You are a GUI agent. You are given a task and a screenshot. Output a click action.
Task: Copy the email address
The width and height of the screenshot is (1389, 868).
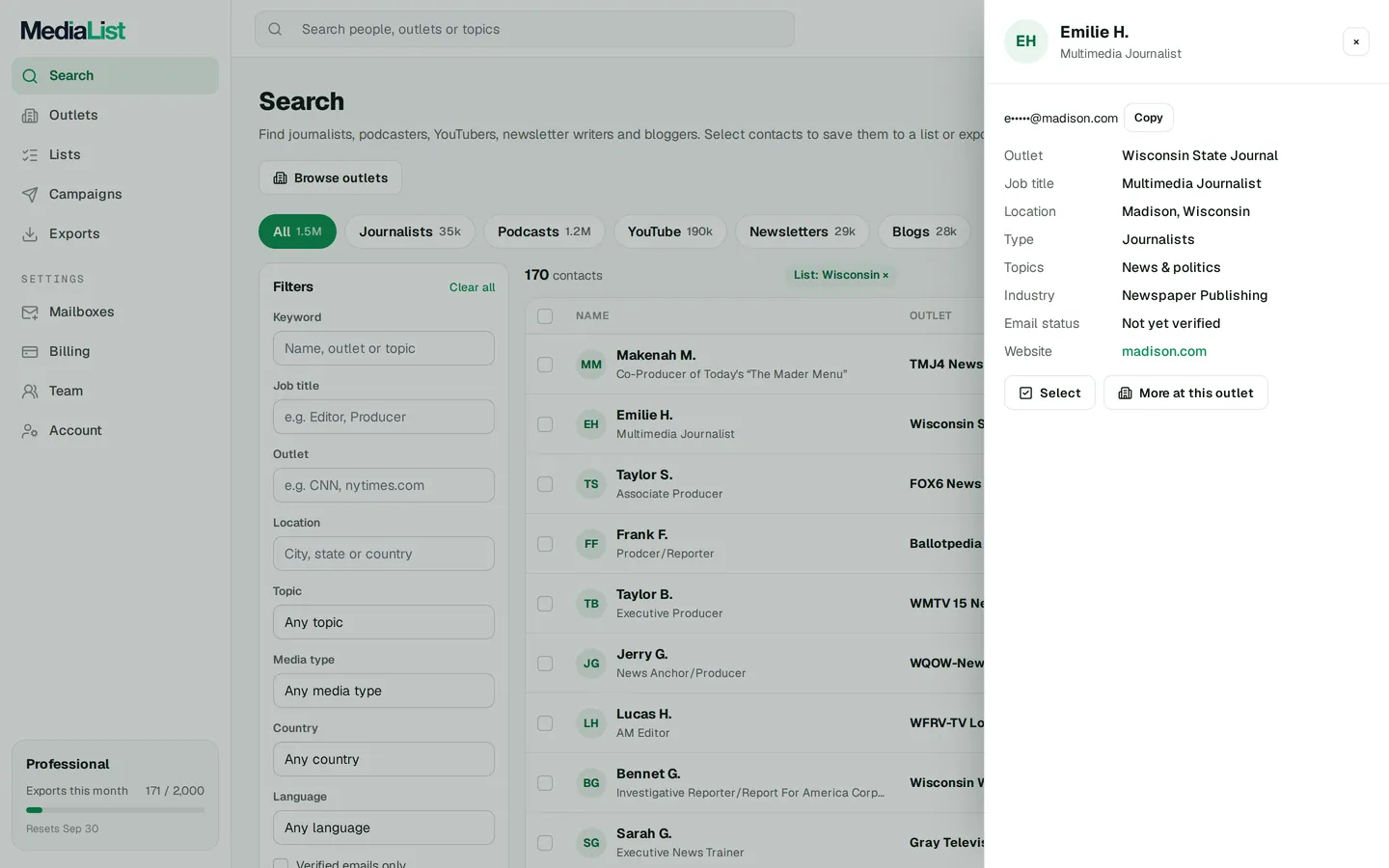coord(1148,118)
